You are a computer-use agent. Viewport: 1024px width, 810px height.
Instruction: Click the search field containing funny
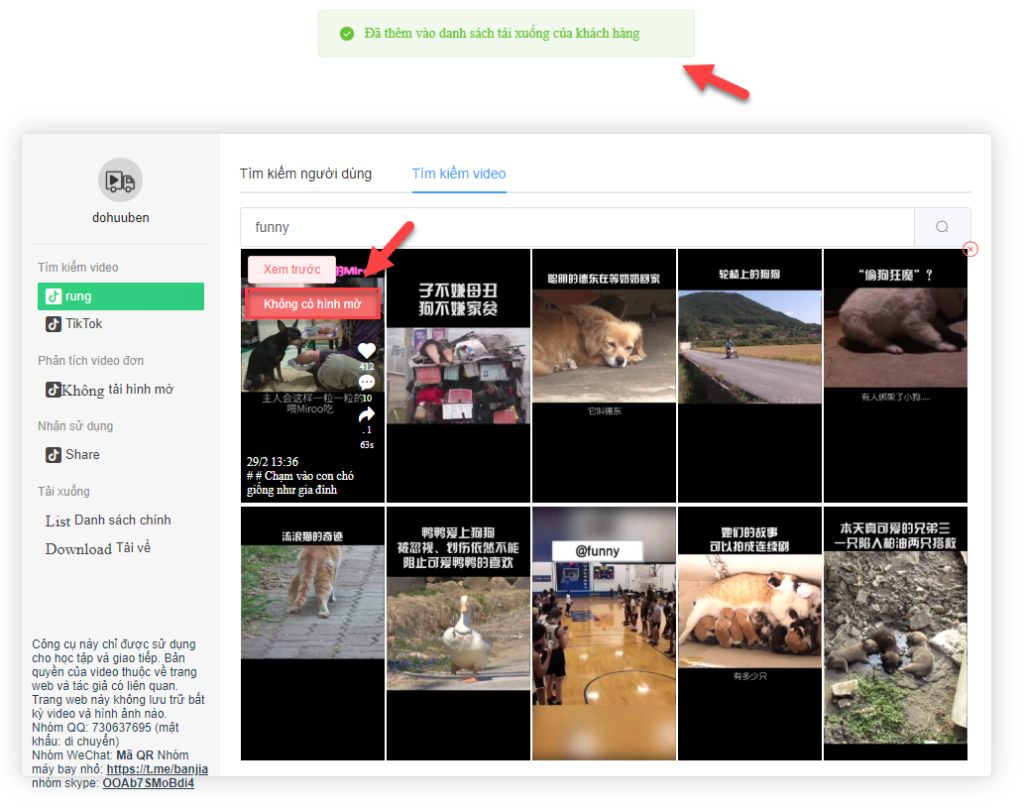click(x=577, y=227)
